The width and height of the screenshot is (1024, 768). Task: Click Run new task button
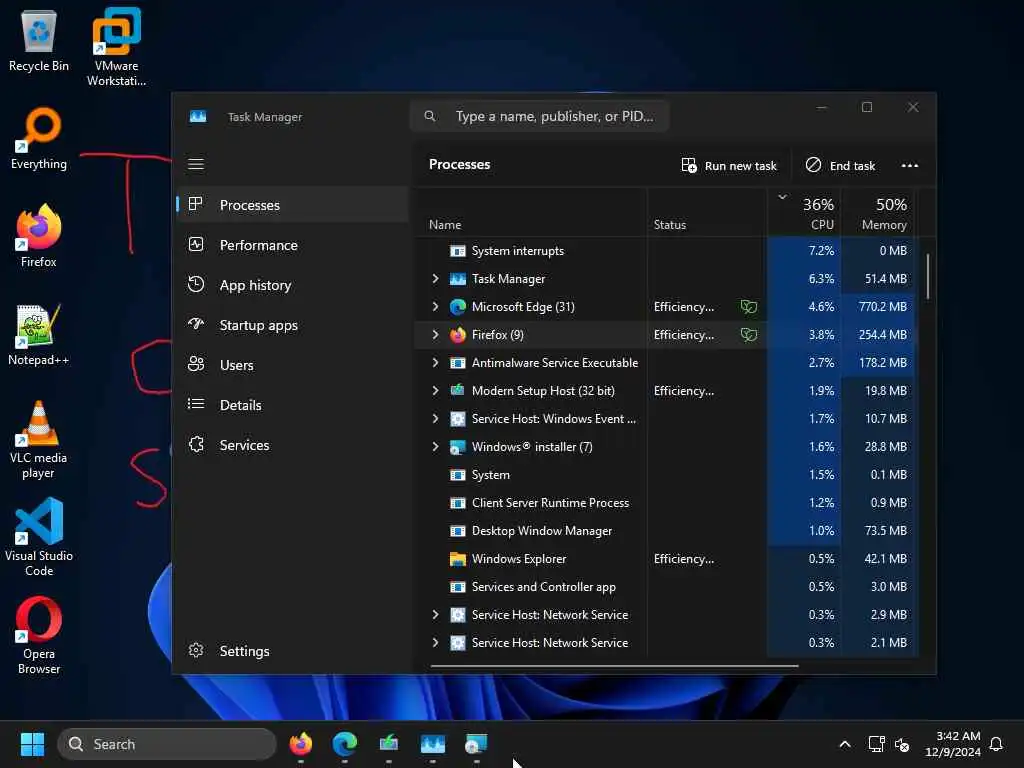click(x=729, y=166)
